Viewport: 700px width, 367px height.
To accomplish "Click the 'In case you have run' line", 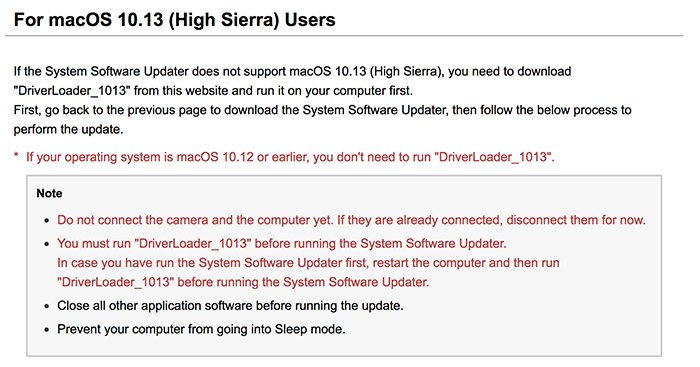I will 308,263.
